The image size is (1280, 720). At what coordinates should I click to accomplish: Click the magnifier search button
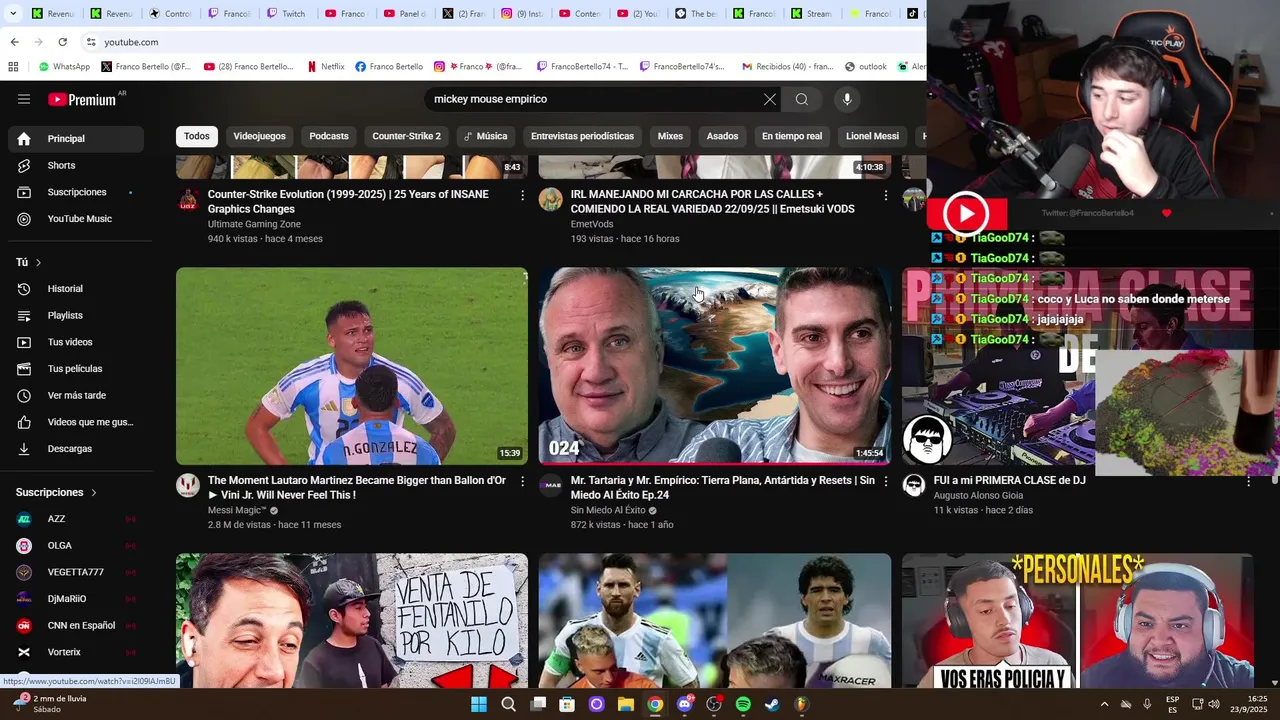[x=801, y=99]
